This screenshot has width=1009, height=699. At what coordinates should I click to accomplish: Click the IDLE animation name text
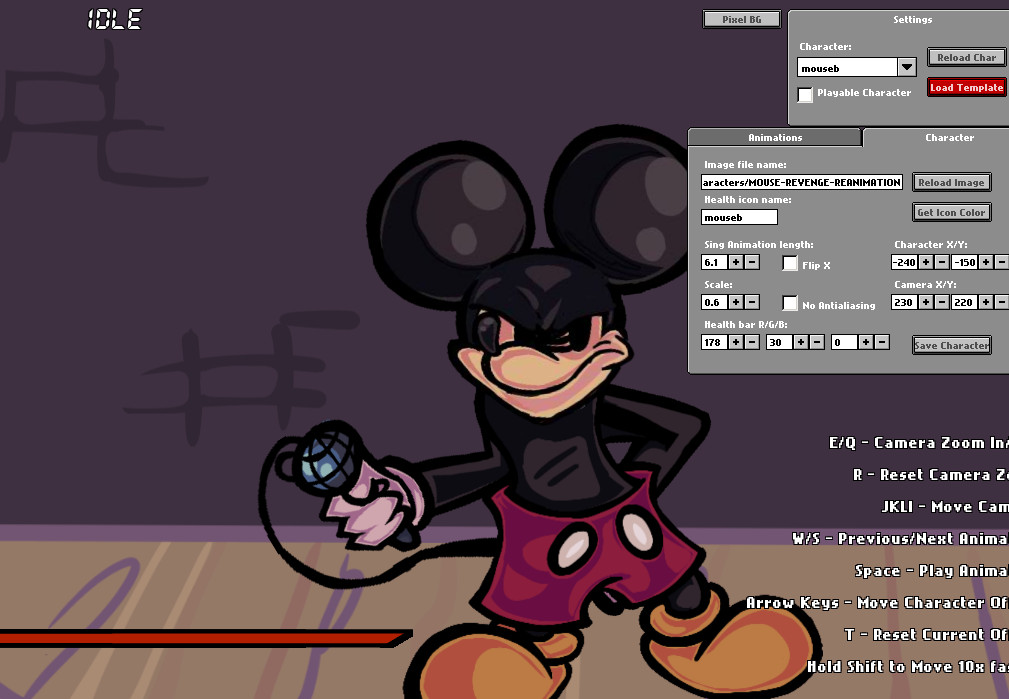point(115,19)
